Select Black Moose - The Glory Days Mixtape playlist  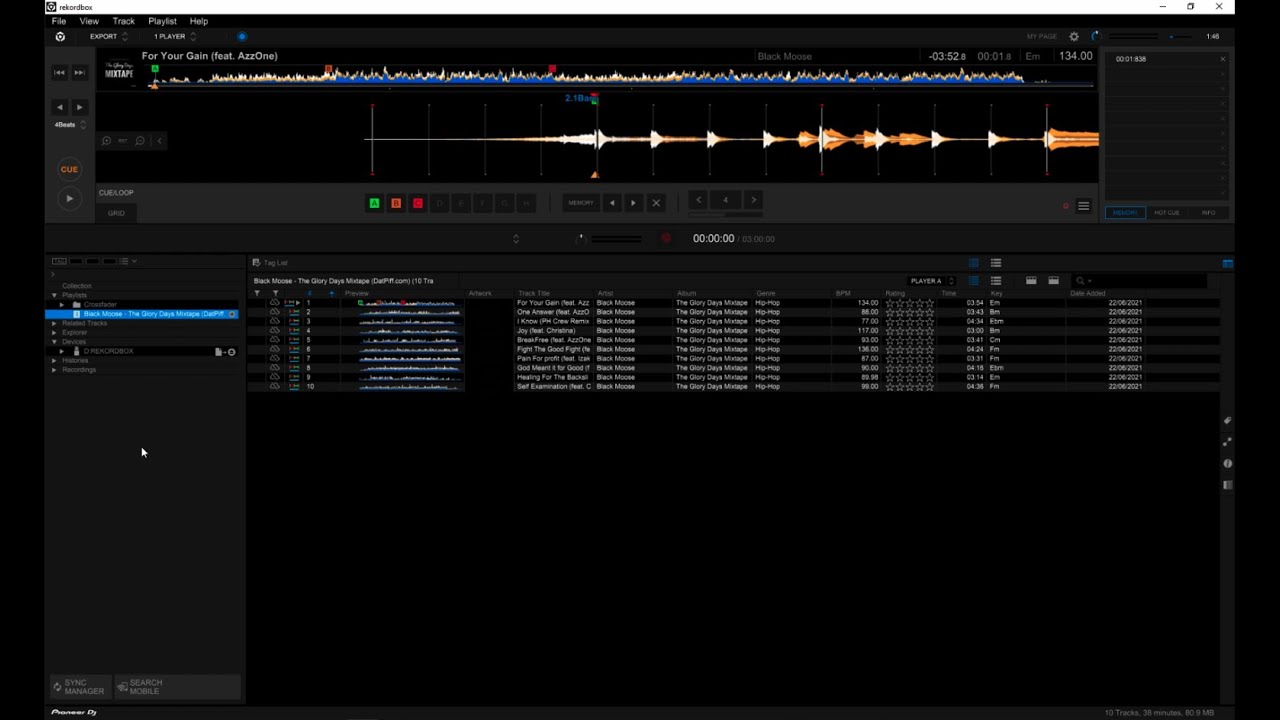click(141, 314)
